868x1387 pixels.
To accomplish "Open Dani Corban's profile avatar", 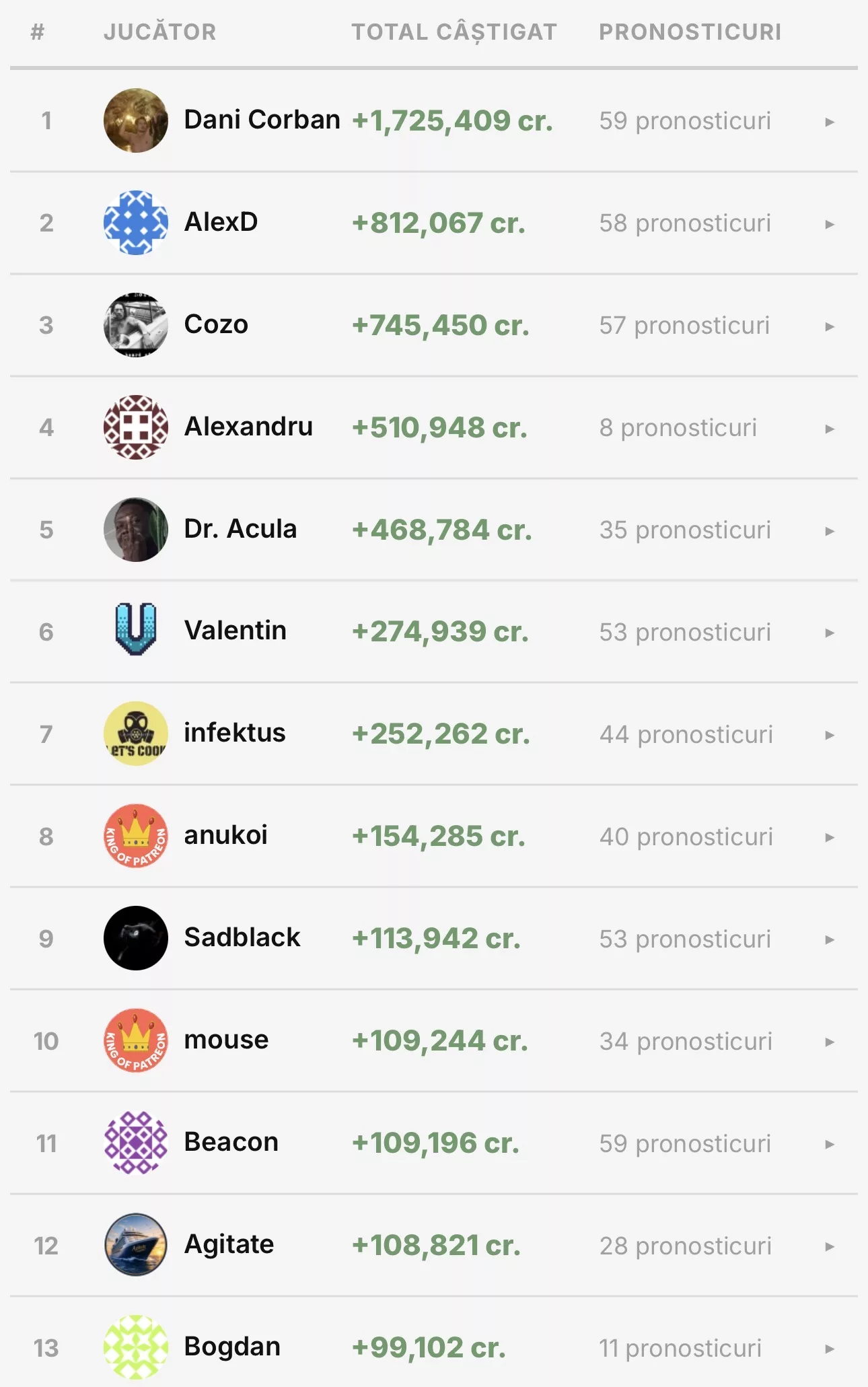I will pyautogui.click(x=136, y=120).
